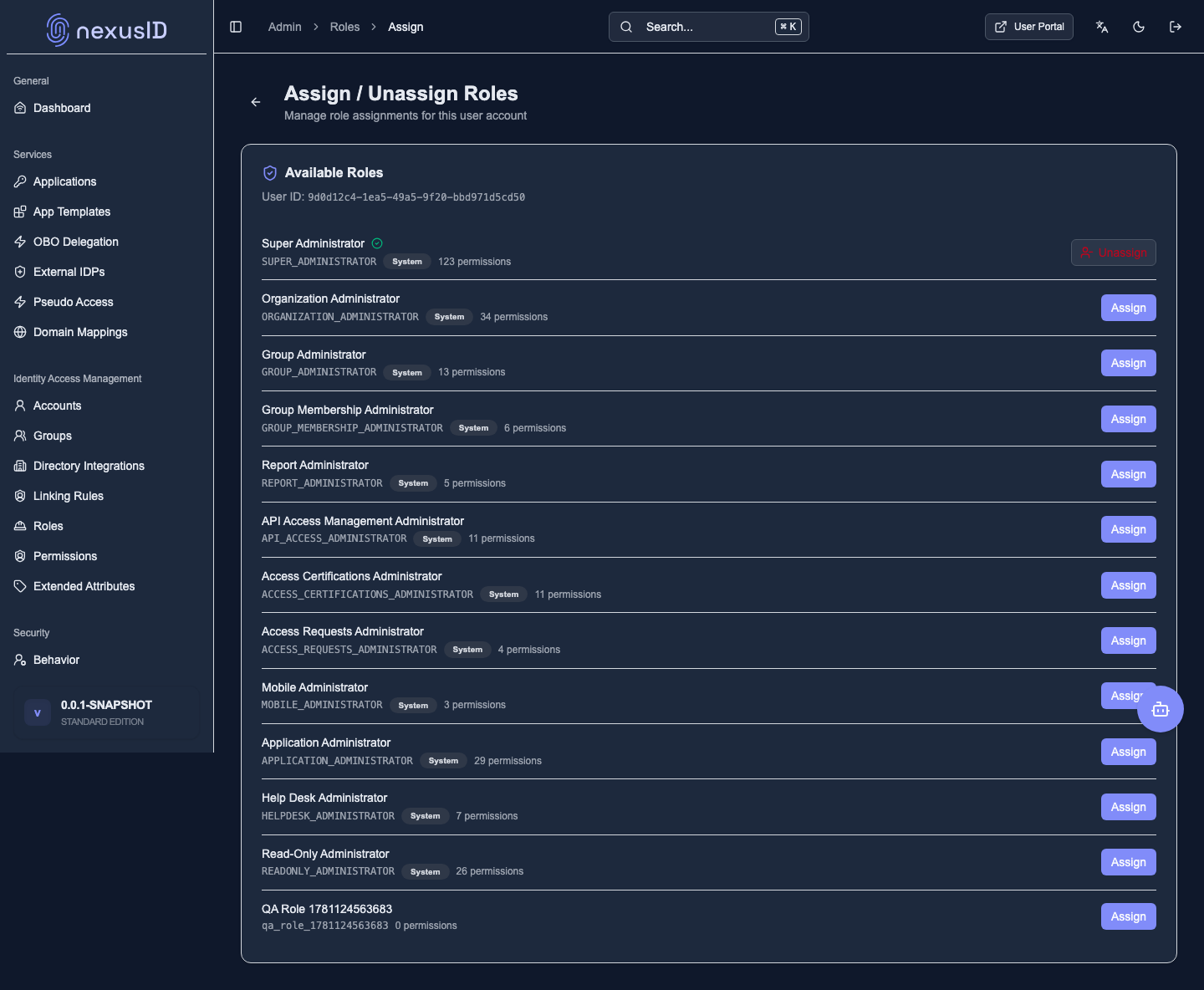Click the SUPER_ADMINISTRATOR code label
This screenshot has width=1204, height=990.
[x=319, y=262]
